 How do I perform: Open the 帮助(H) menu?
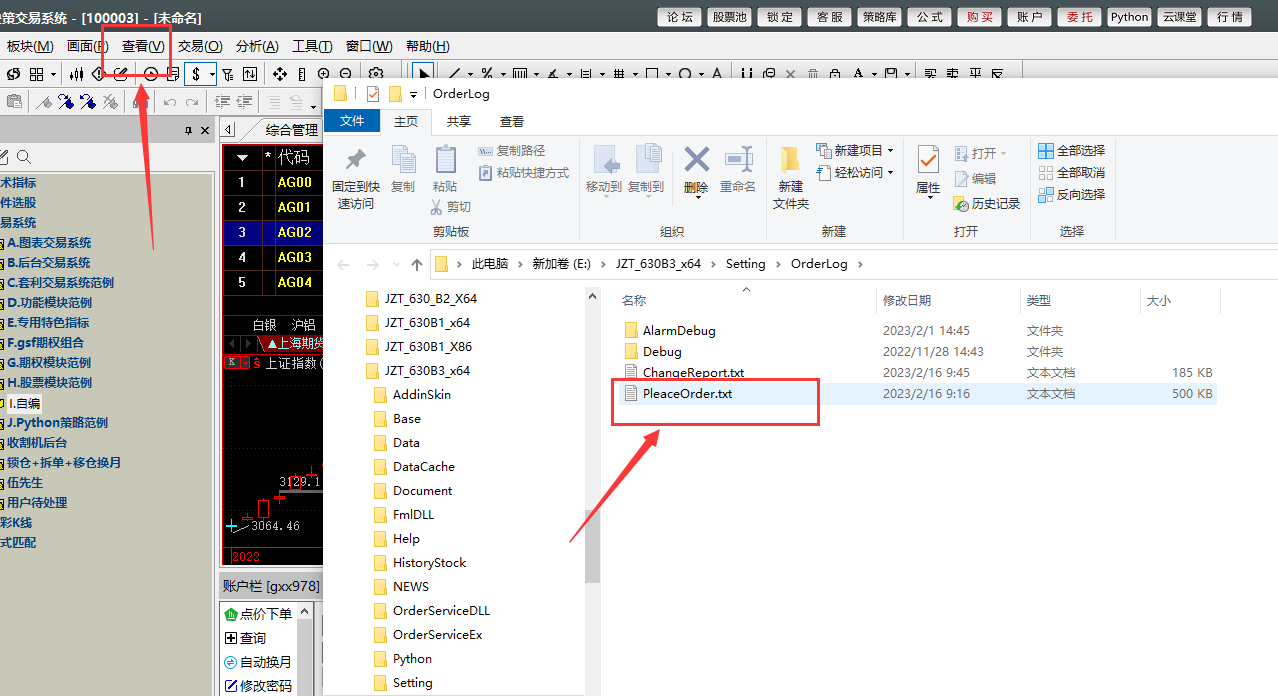(x=428, y=46)
